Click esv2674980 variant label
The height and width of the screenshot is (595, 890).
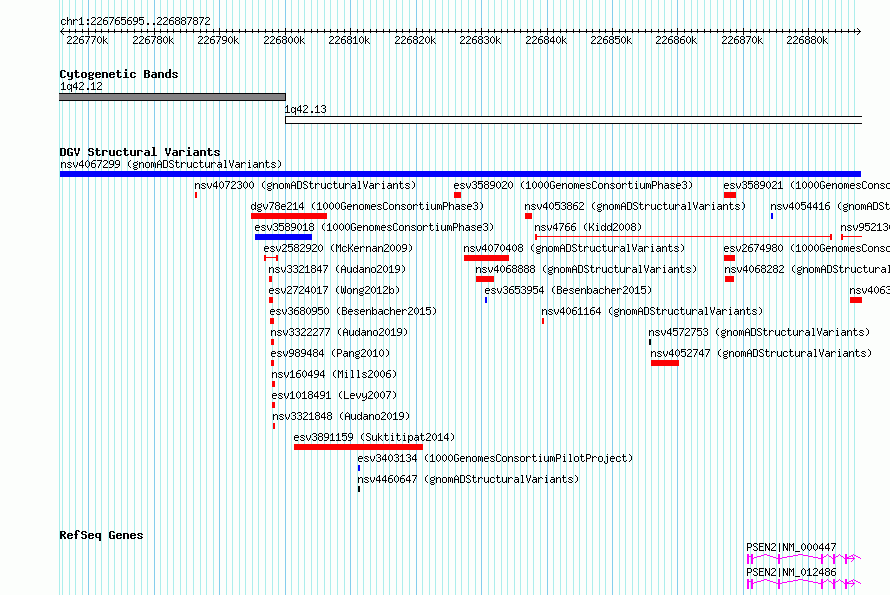(x=807, y=248)
